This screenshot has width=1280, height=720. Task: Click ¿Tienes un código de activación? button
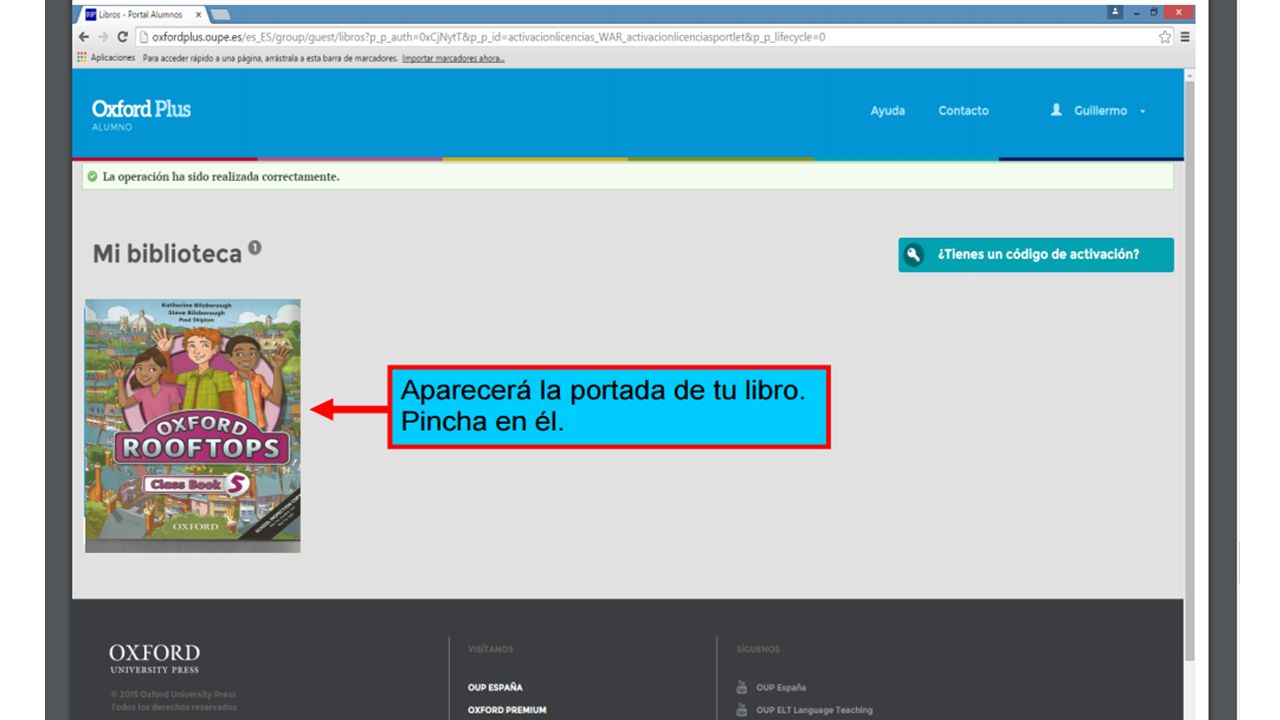point(1036,255)
